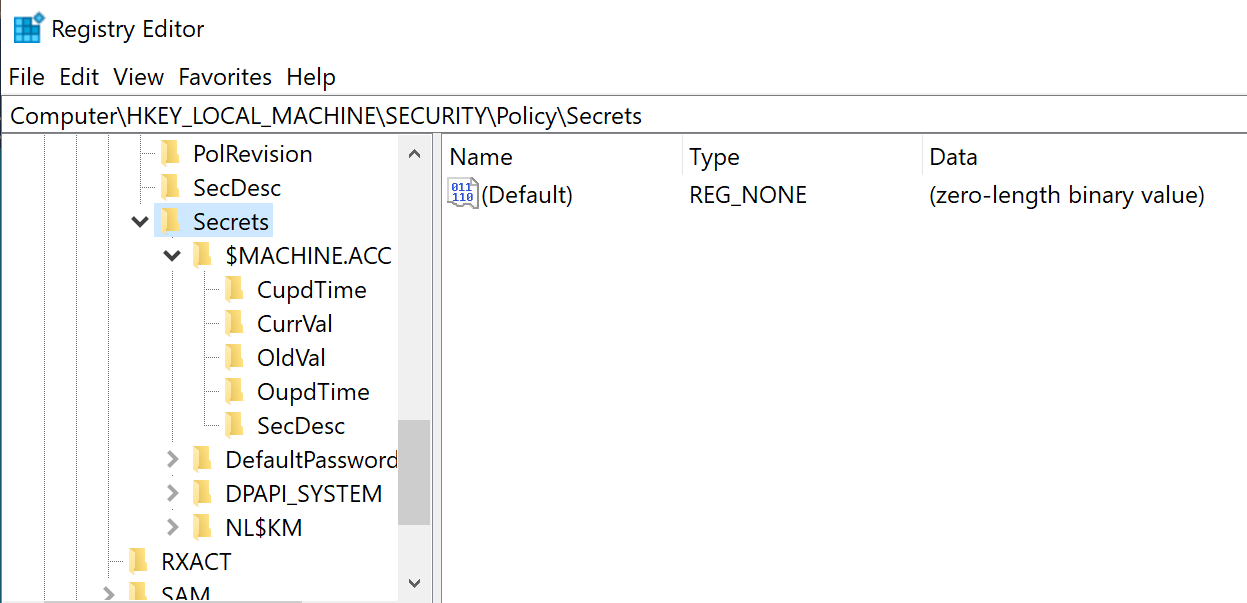Collapse the $MACHINE.ACC key
Screen dimensions: 1247x603
(172, 255)
